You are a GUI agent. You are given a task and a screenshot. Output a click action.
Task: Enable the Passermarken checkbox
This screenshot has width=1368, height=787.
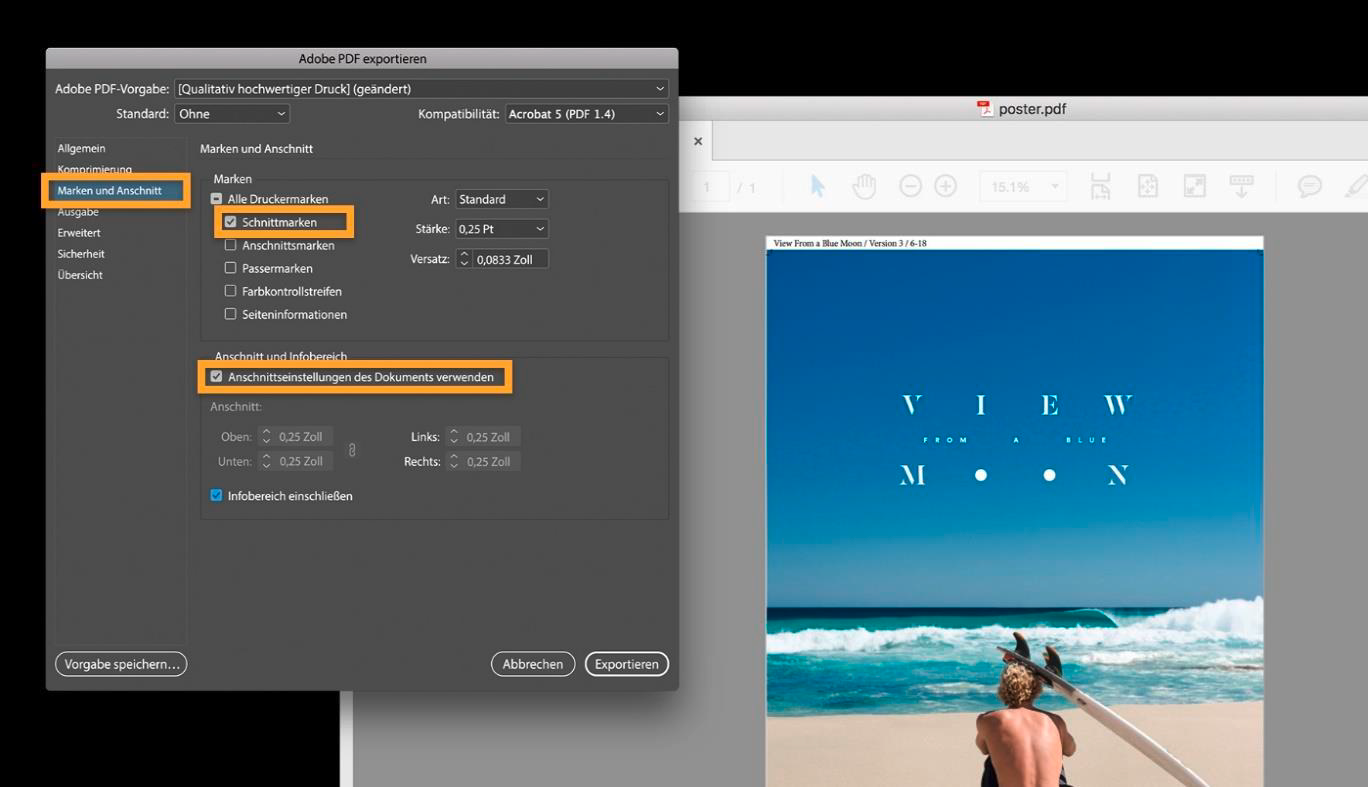point(231,268)
